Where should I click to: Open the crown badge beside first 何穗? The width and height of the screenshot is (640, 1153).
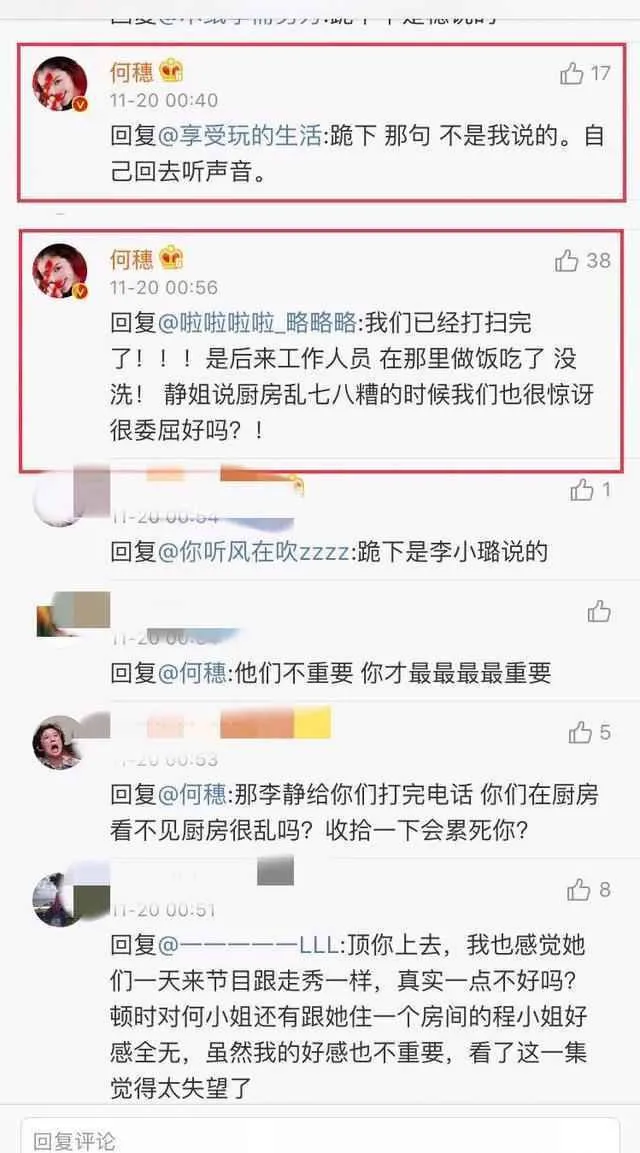171,71
